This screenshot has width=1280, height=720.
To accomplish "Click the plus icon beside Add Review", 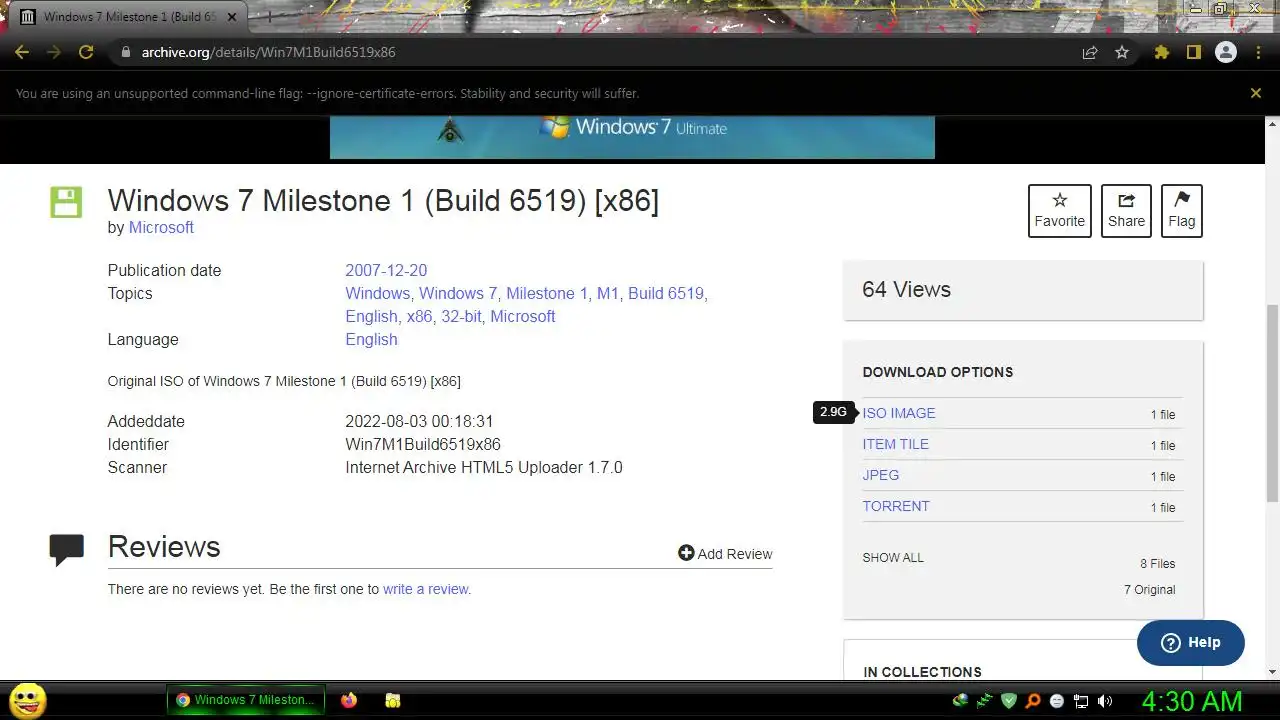I will click(x=686, y=553).
